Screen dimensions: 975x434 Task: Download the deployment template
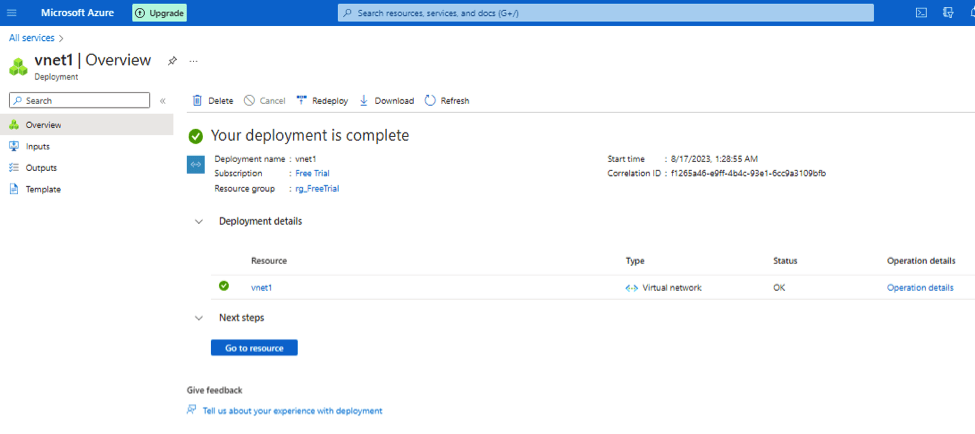(x=386, y=101)
